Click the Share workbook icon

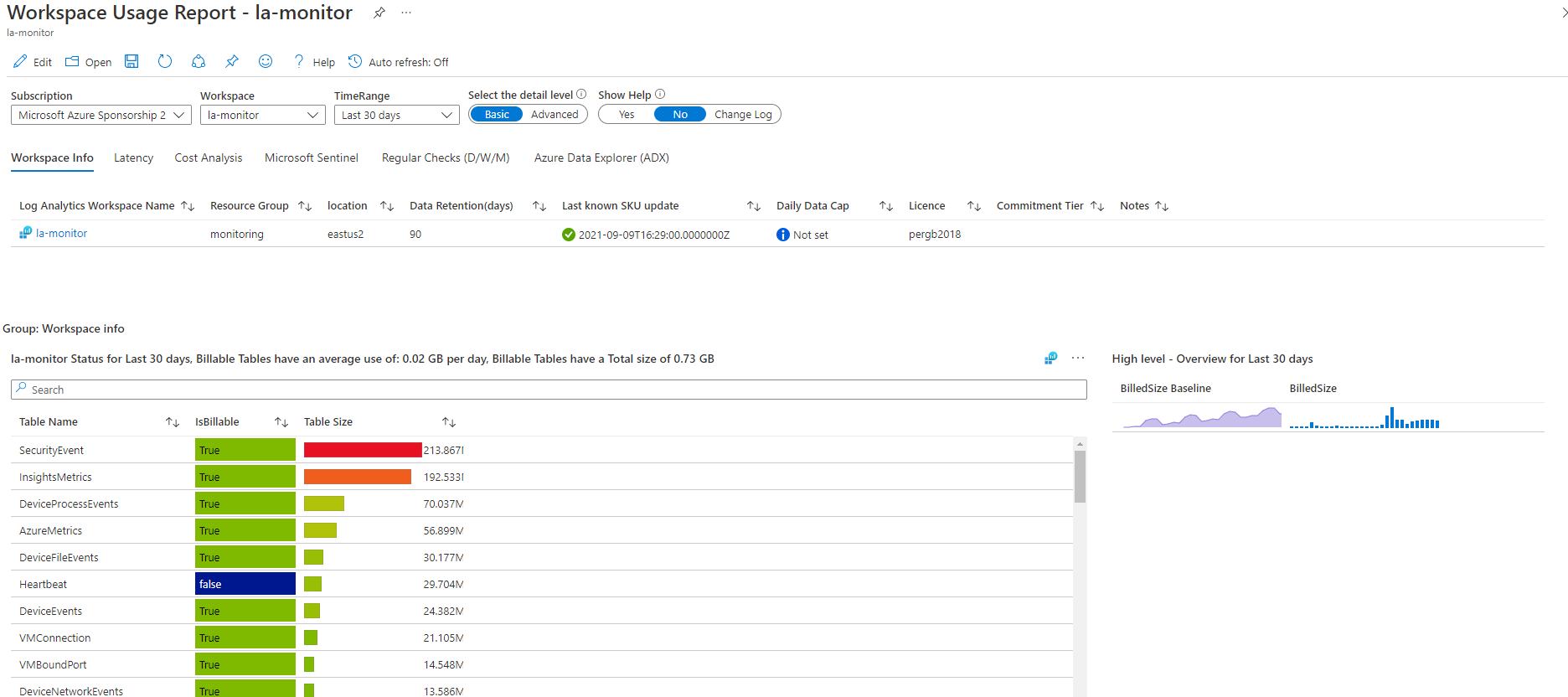[x=199, y=61]
